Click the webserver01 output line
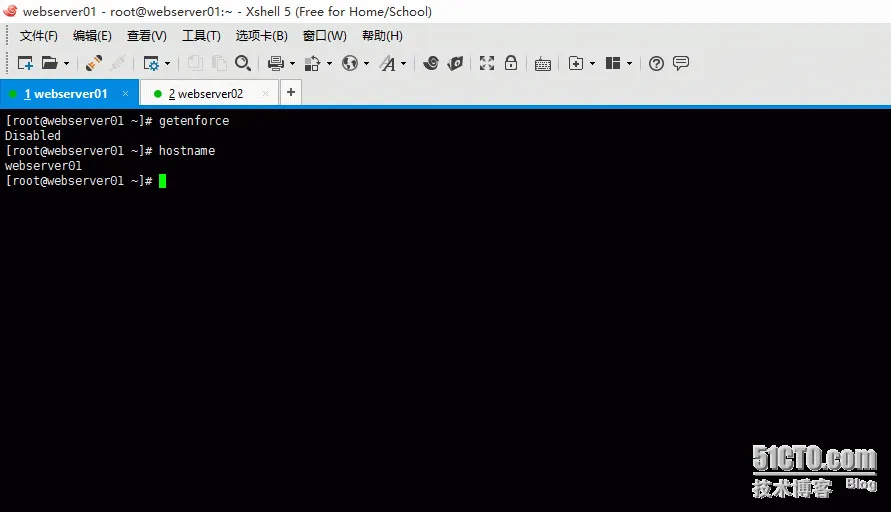The height and width of the screenshot is (512, 891). (43, 166)
